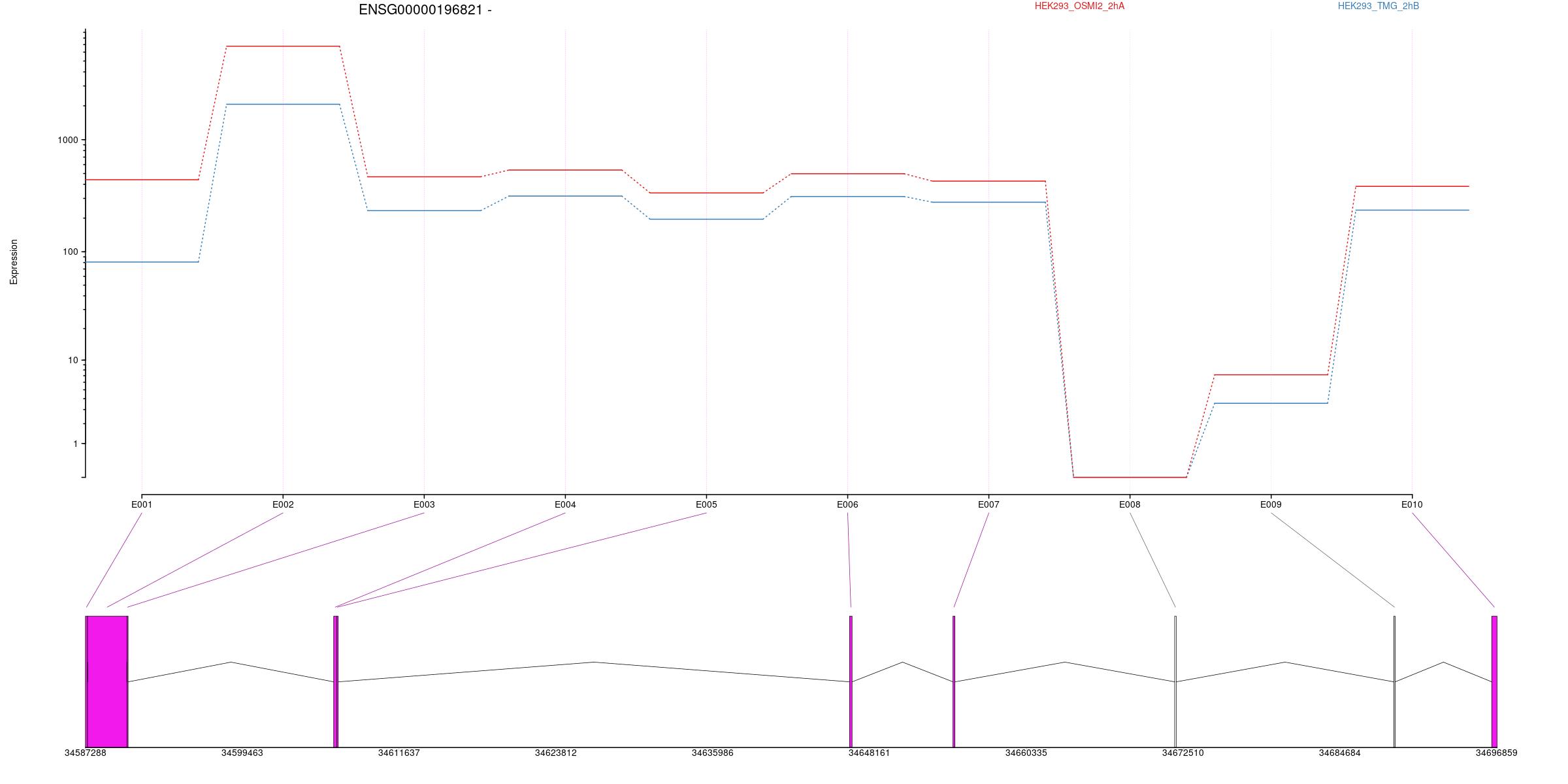This screenshot has width=1568, height=784.
Task: Select exon label E007
Action: point(988,504)
